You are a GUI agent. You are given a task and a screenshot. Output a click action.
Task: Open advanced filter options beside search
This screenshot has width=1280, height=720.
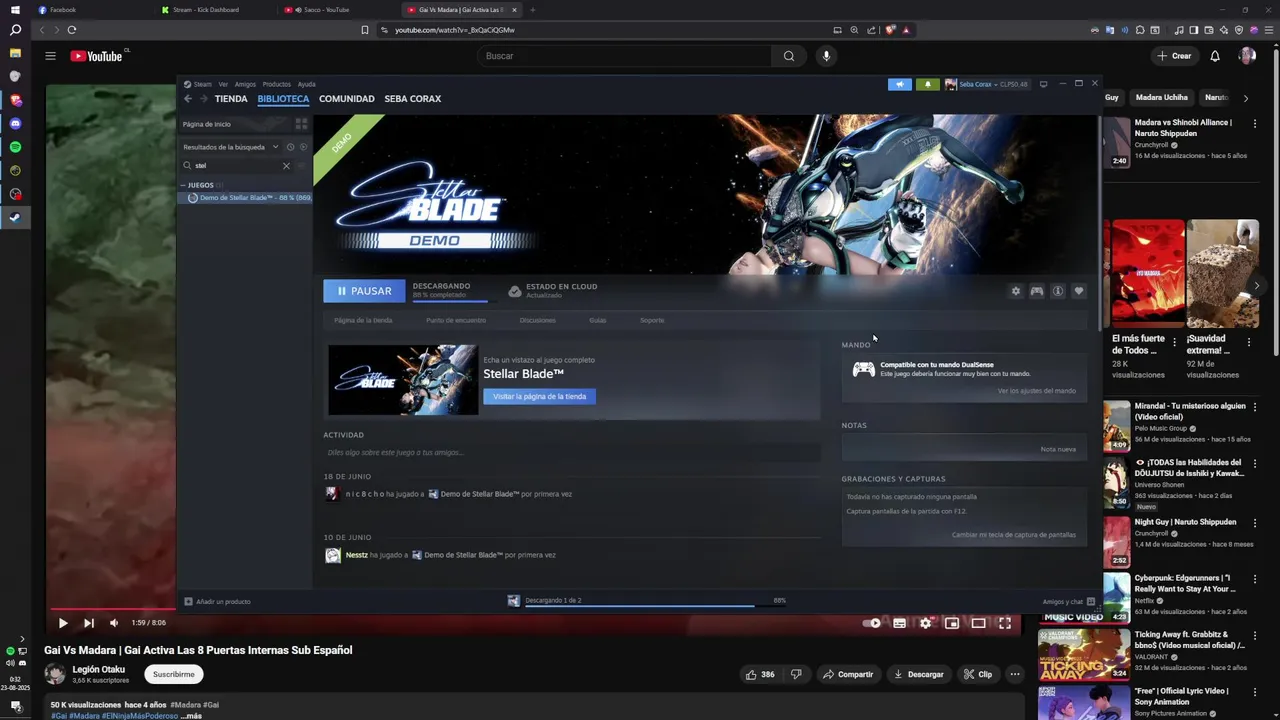[x=303, y=166]
